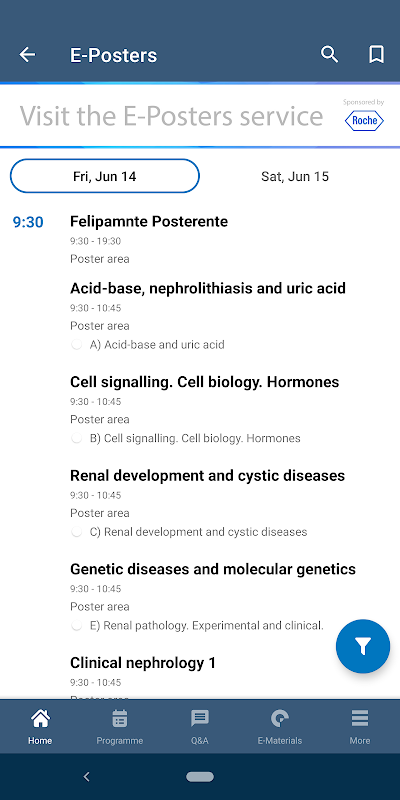Select circle beside C) Renal development topic
This screenshot has width=400, height=800.
click(x=77, y=532)
